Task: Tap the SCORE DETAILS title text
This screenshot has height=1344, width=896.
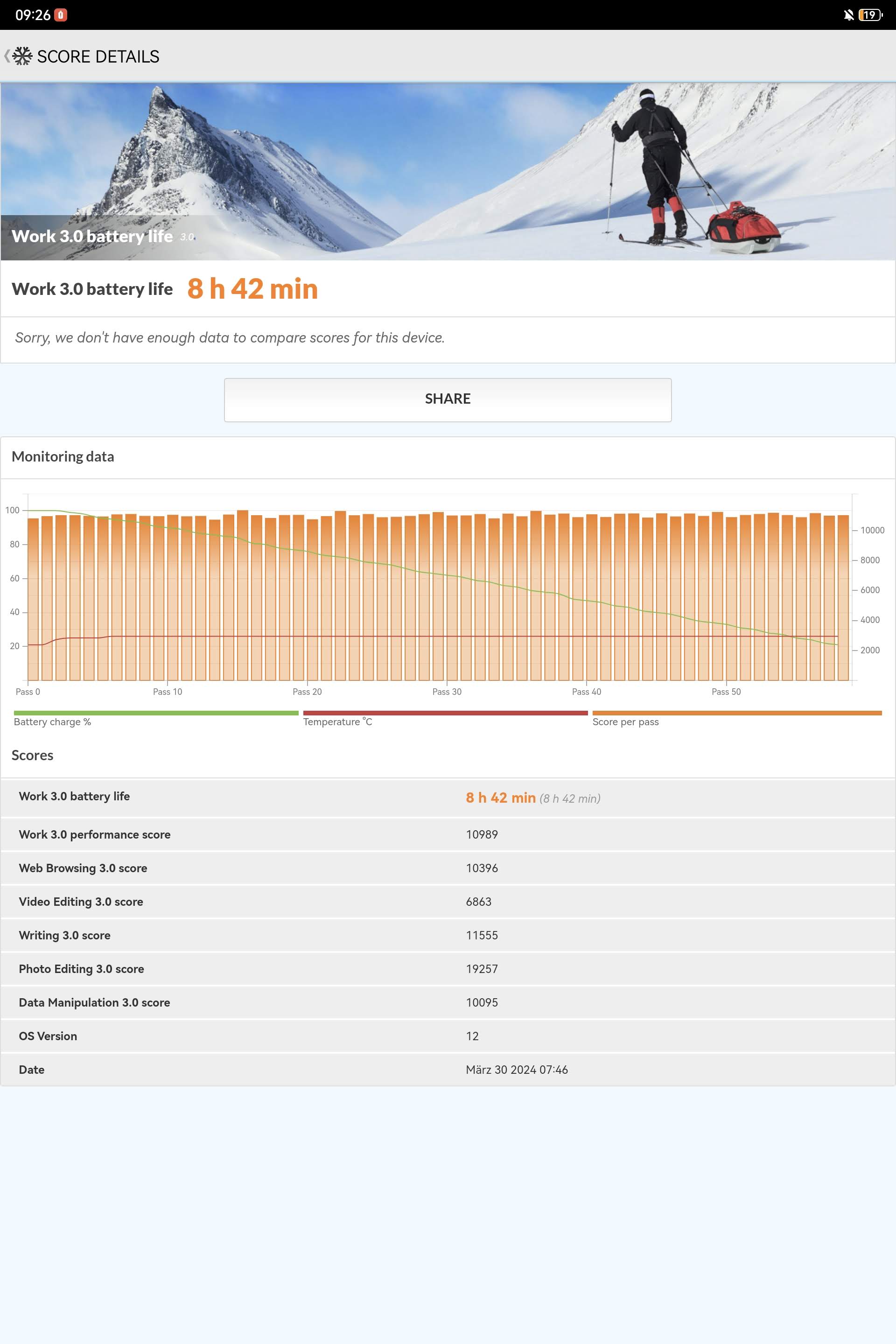Action: point(98,56)
